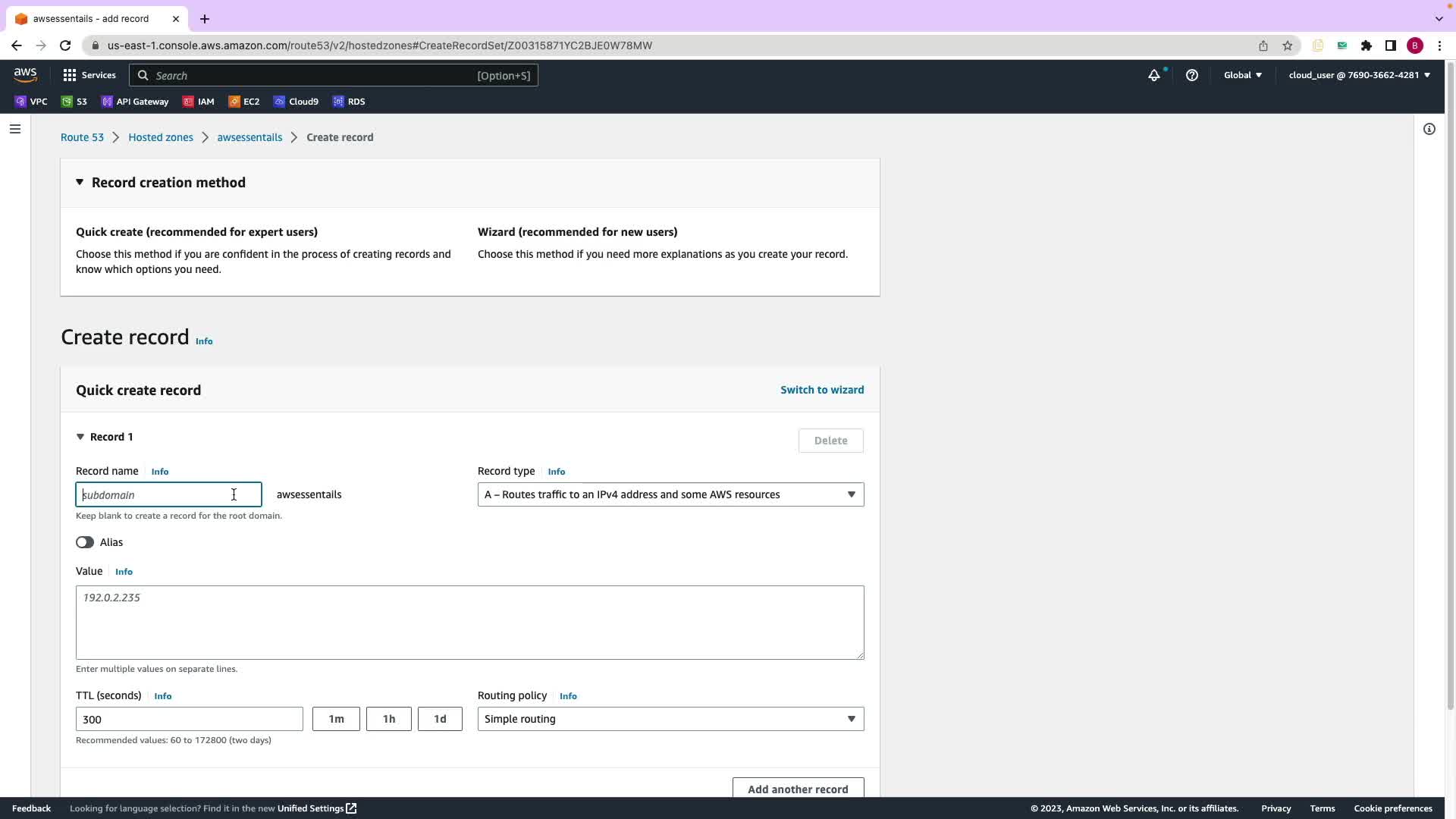This screenshot has height=819, width=1456.
Task: Collapse the Record 1 section
Action: click(x=80, y=437)
